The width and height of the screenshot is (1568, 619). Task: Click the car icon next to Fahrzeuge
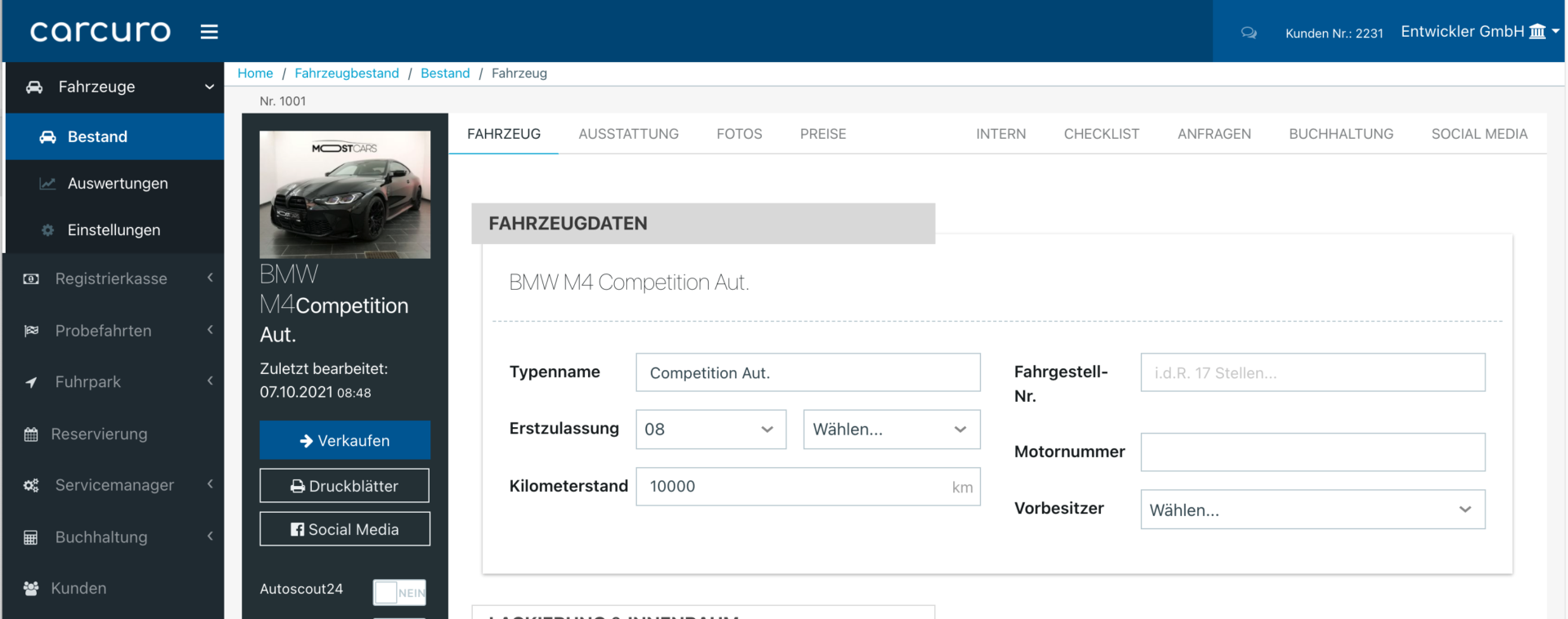coord(34,87)
